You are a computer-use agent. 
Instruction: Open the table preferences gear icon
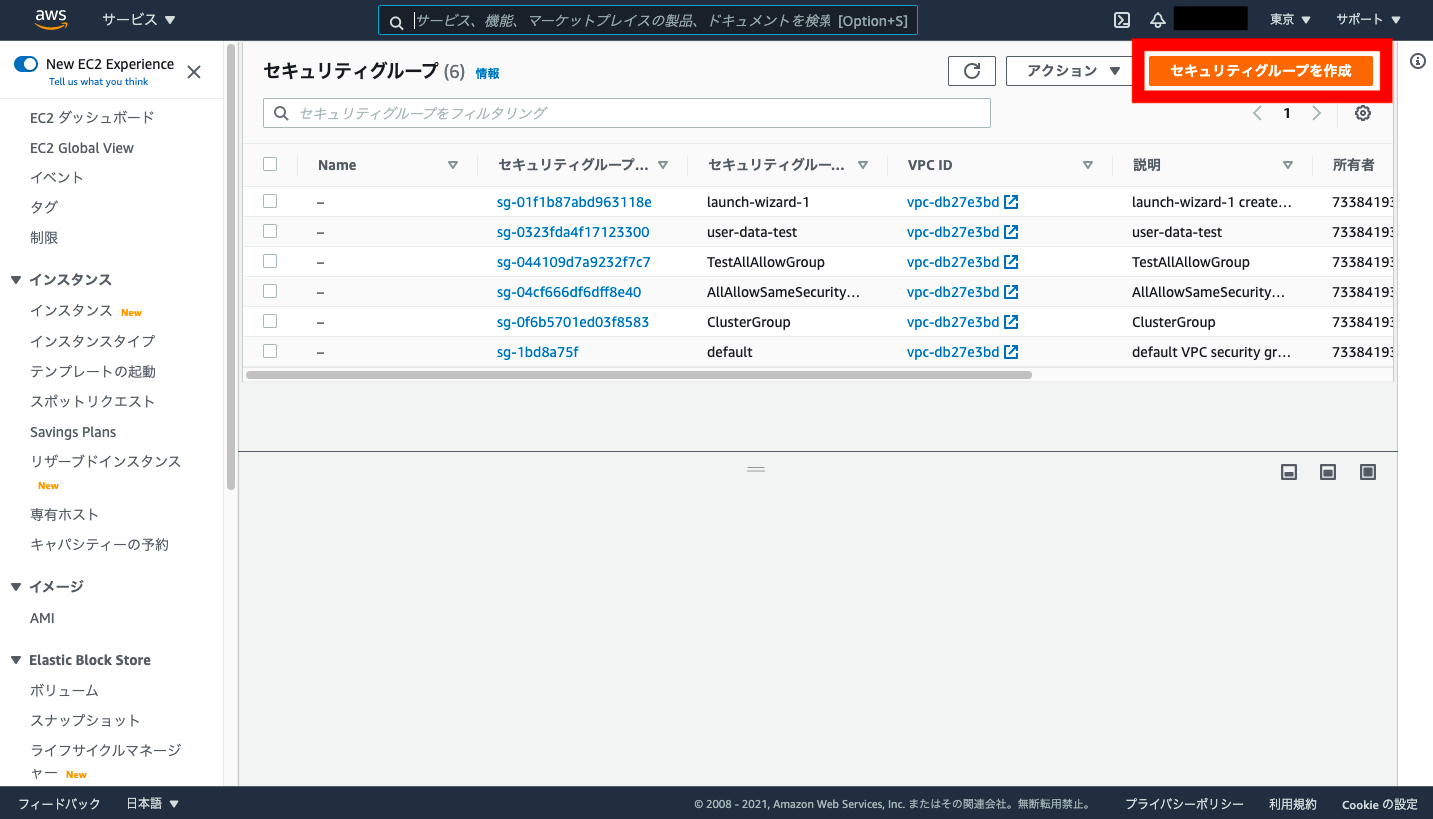[1363, 113]
